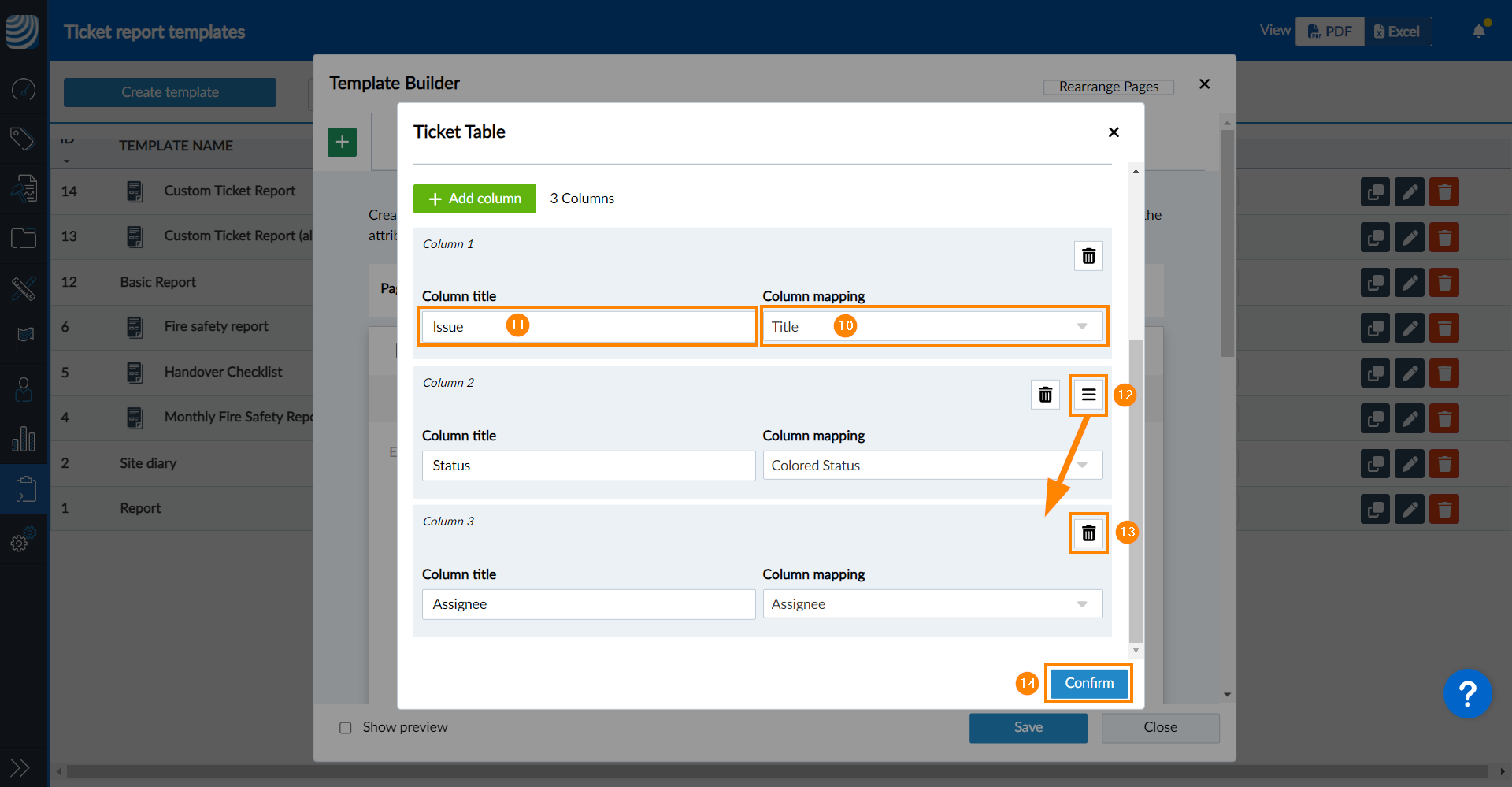Edit Custom Ticket Report with the pencil icon

pyautogui.click(x=1409, y=191)
